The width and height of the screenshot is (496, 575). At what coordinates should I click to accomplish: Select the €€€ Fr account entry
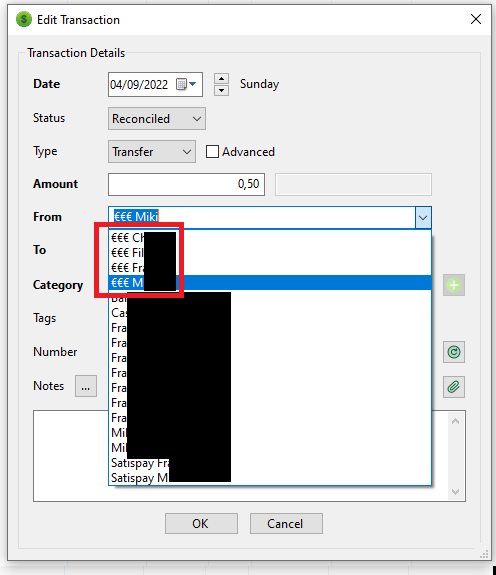tap(270, 267)
